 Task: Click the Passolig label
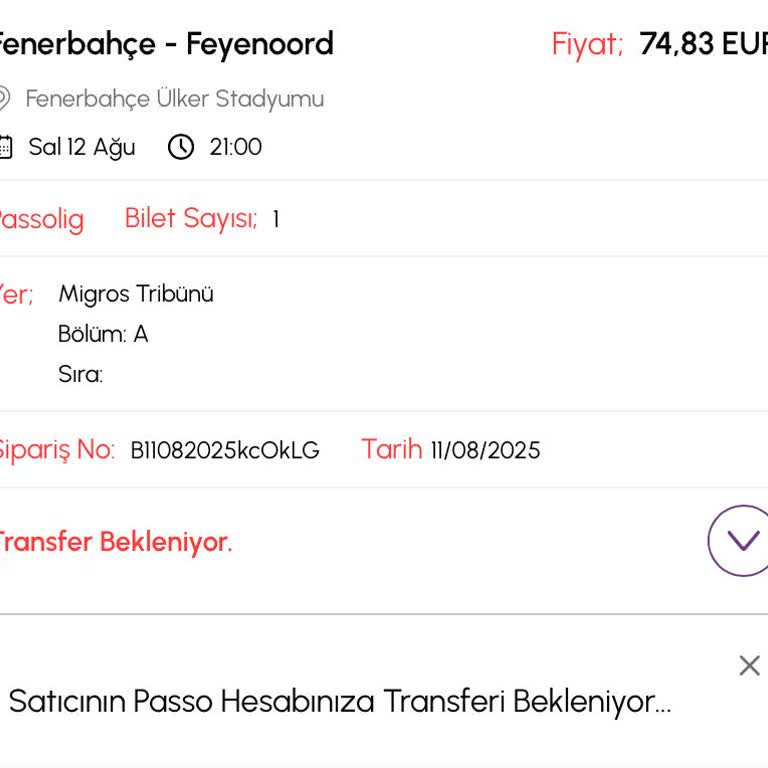[40, 219]
